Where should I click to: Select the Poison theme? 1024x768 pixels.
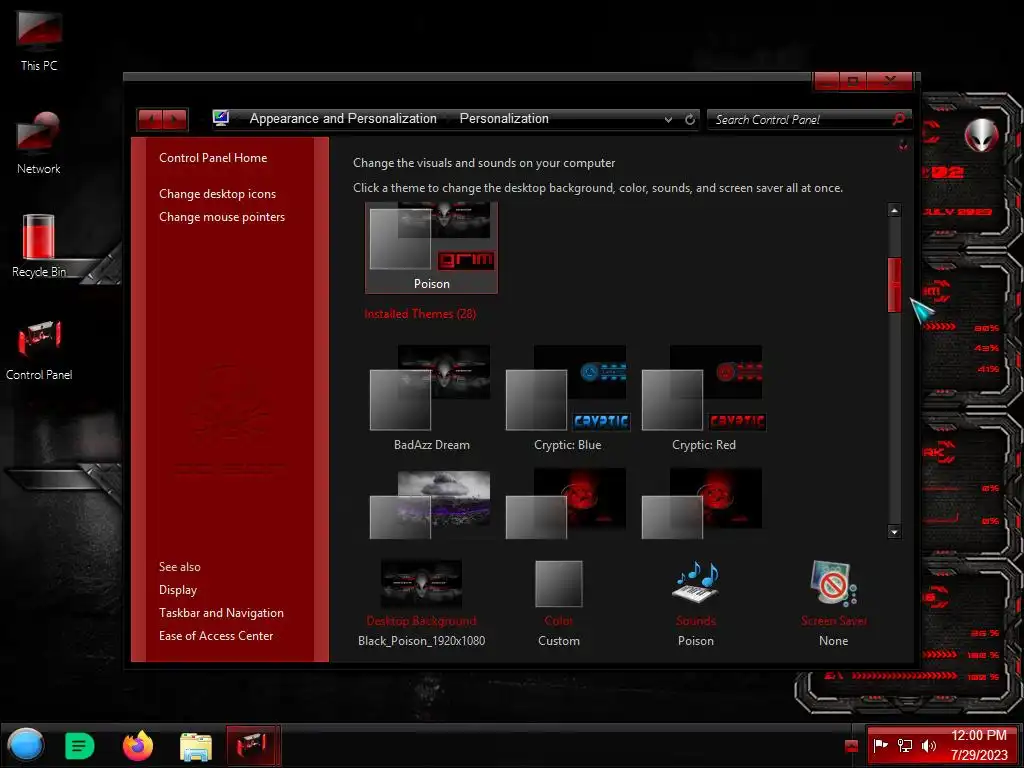tap(431, 247)
